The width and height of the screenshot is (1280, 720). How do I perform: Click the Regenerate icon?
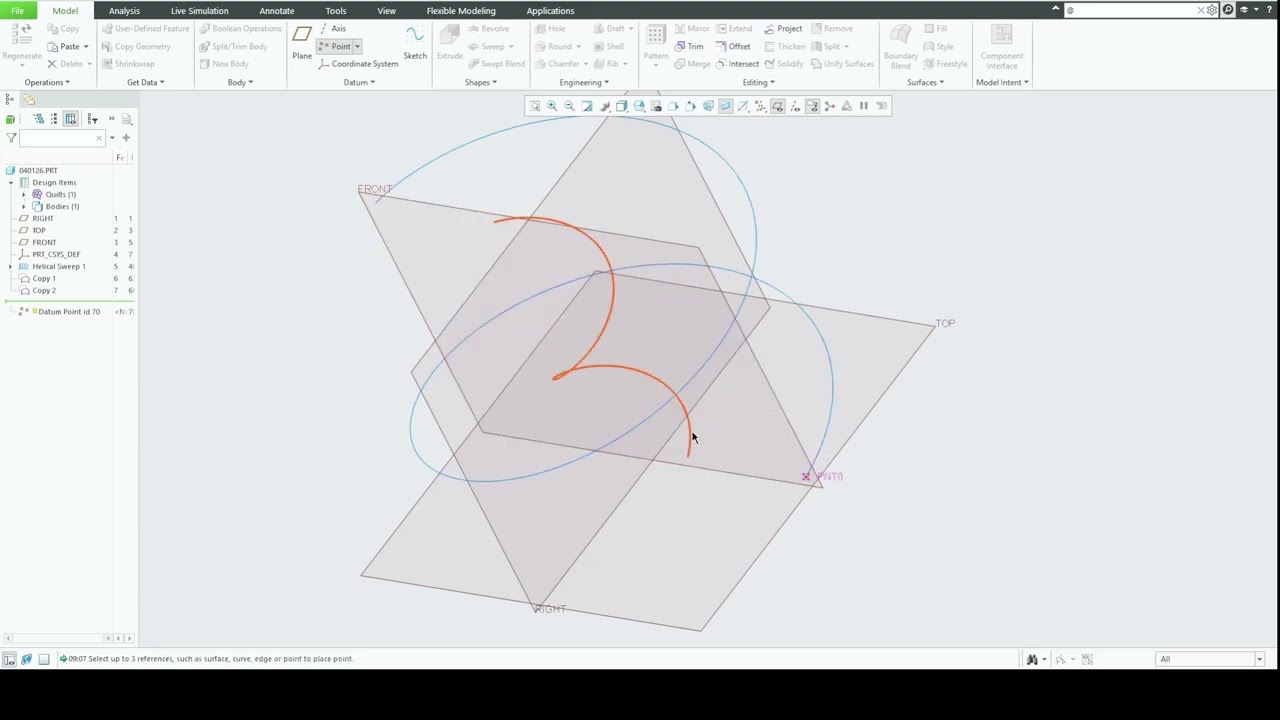click(x=21, y=42)
